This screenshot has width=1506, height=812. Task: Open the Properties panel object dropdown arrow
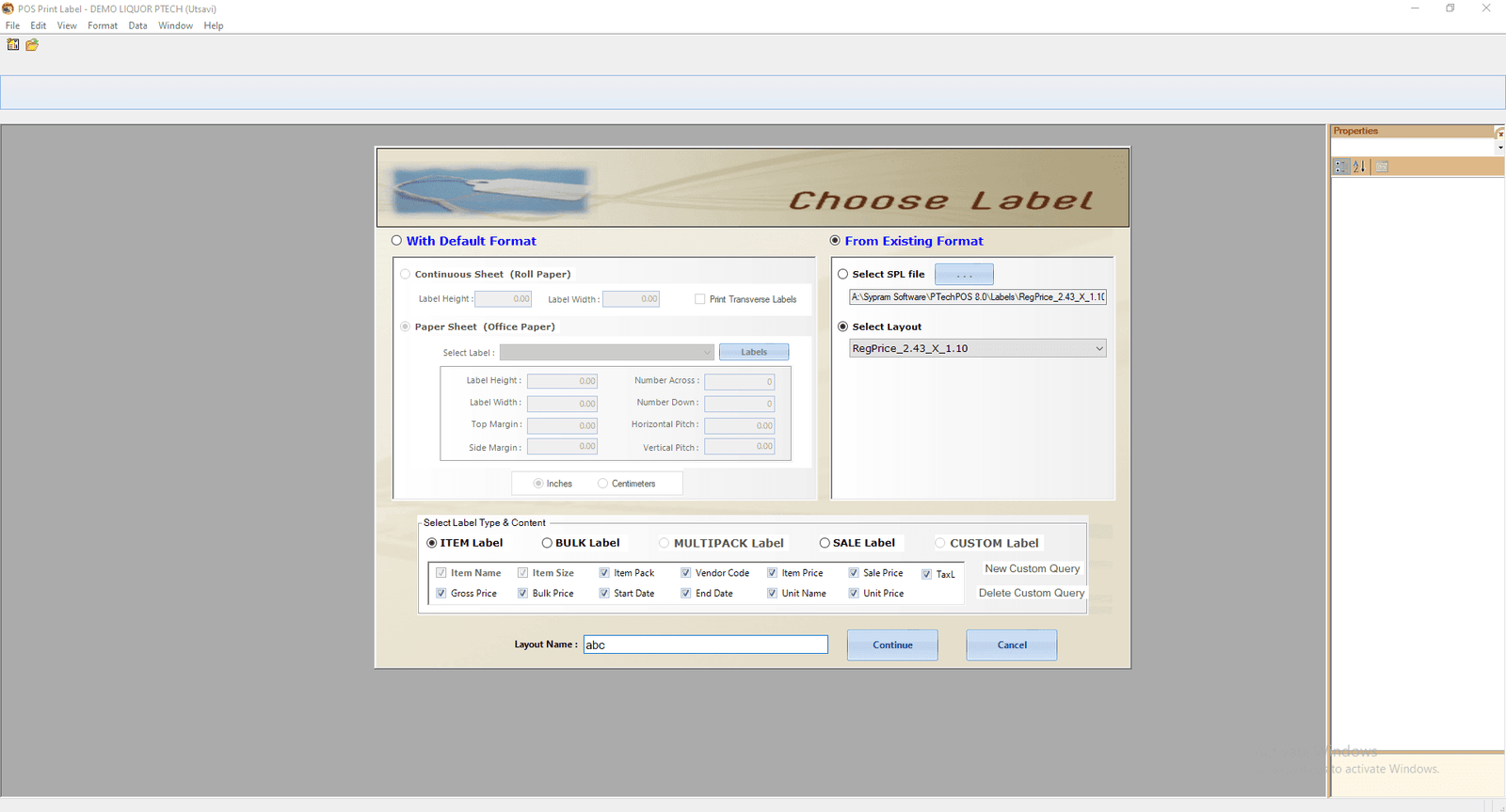point(1500,148)
